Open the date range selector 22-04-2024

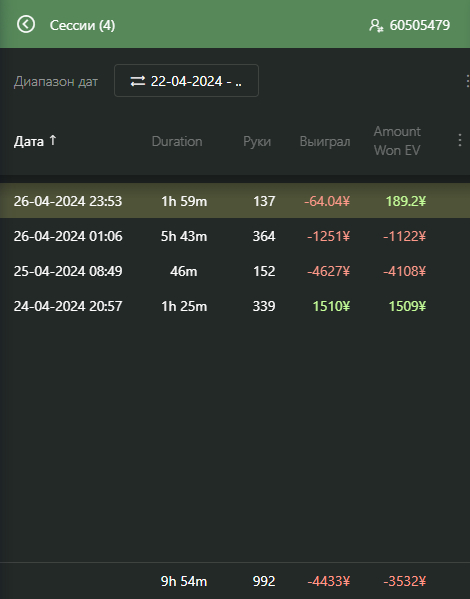(x=186, y=81)
